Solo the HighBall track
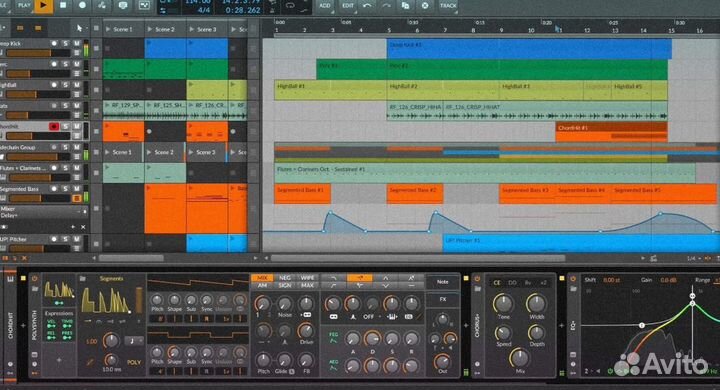720x390 pixels. (66, 85)
